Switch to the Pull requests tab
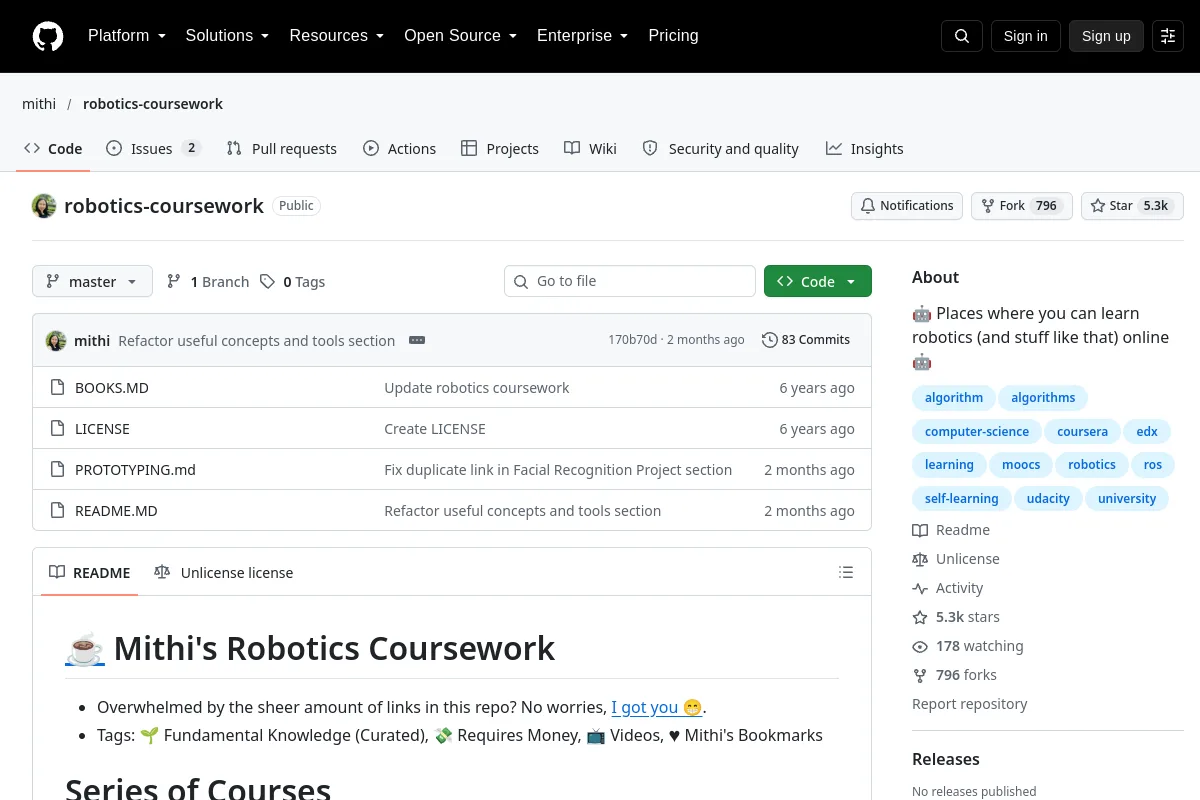The height and width of the screenshot is (800, 1200). [x=282, y=149]
